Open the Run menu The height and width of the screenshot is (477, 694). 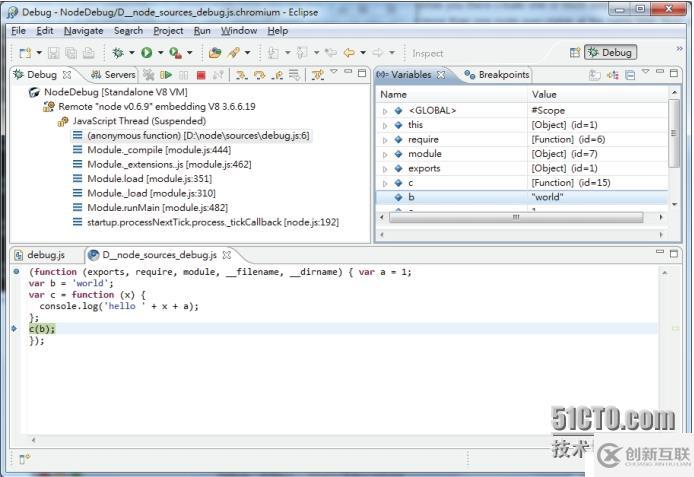[x=202, y=31]
